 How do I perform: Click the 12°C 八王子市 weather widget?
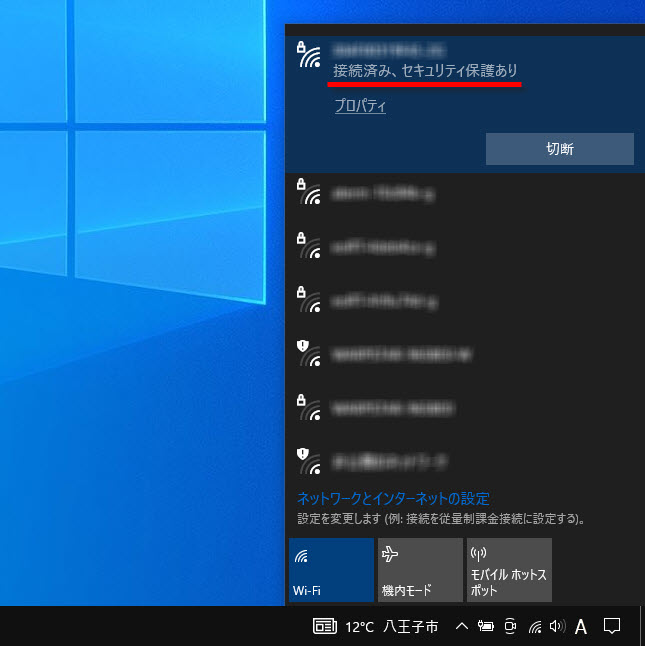point(391,627)
